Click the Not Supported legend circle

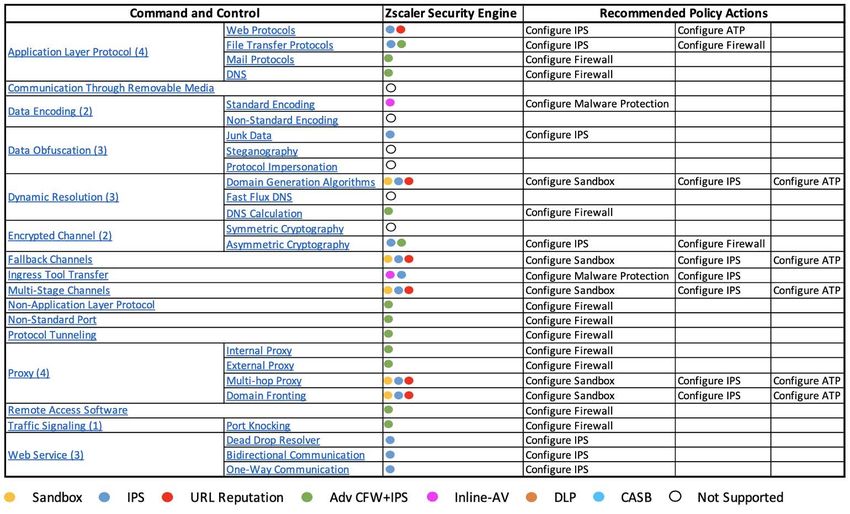click(675, 496)
